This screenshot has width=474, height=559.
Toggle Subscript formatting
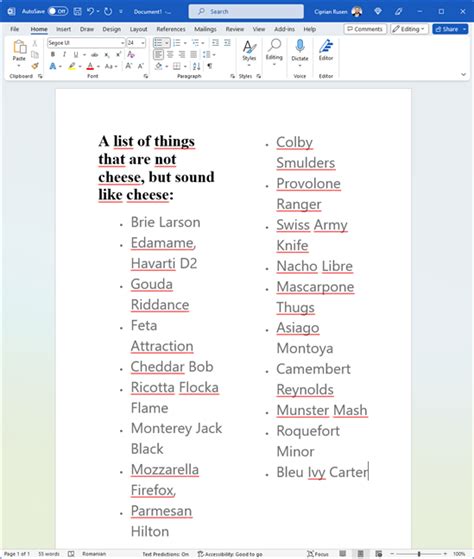click(107, 55)
